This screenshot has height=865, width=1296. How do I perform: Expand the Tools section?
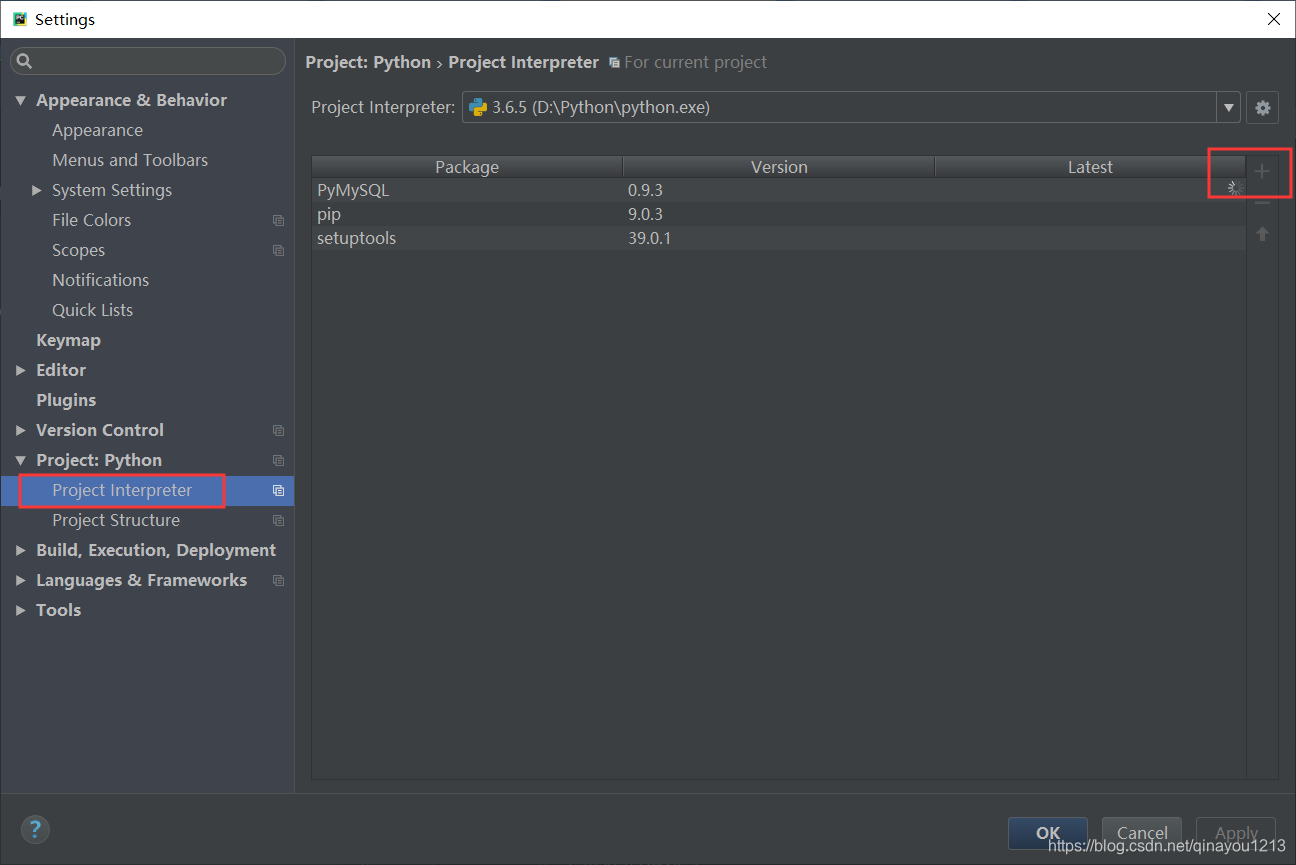click(x=21, y=610)
